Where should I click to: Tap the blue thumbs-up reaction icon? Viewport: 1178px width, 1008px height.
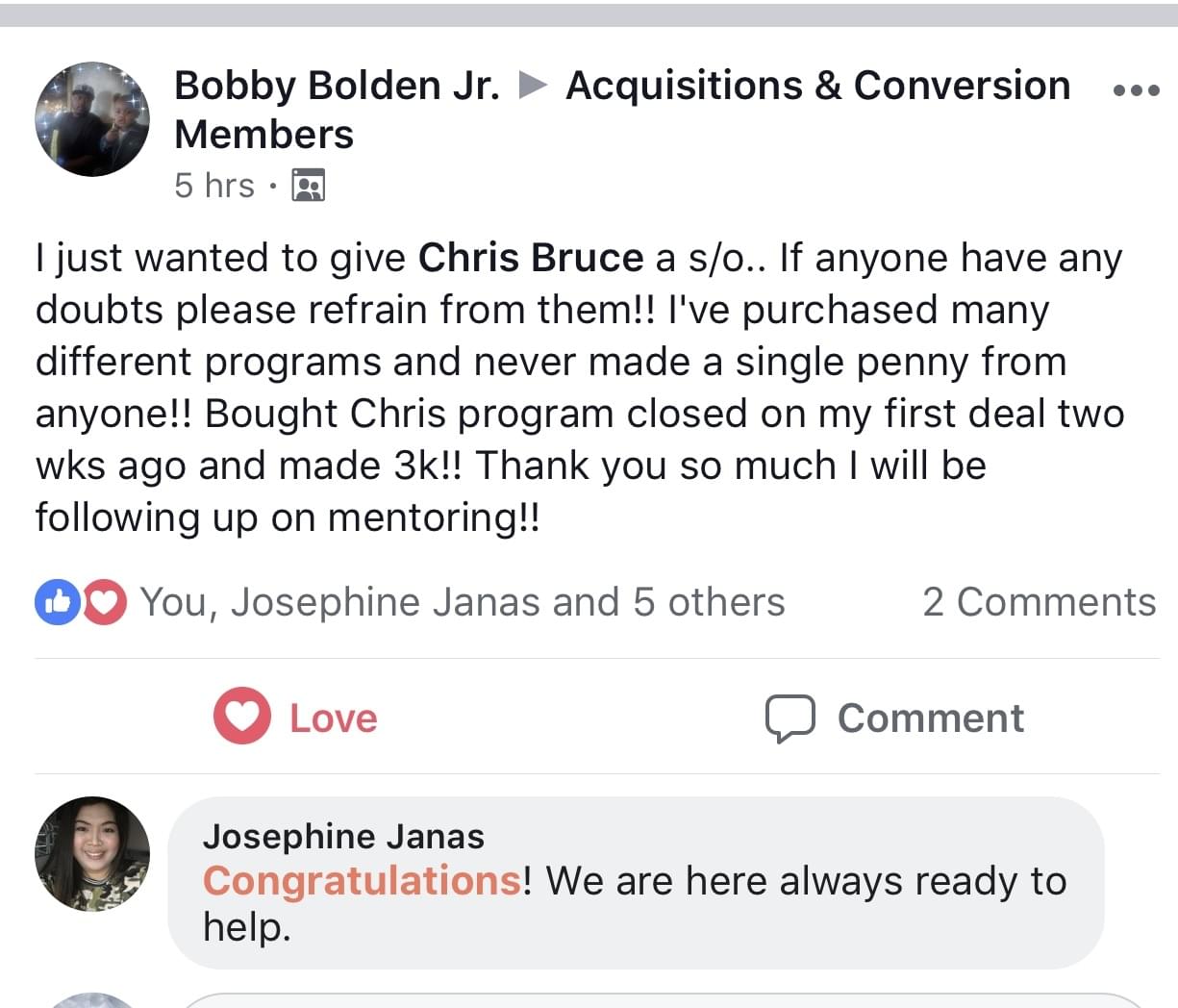[x=58, y=602]
